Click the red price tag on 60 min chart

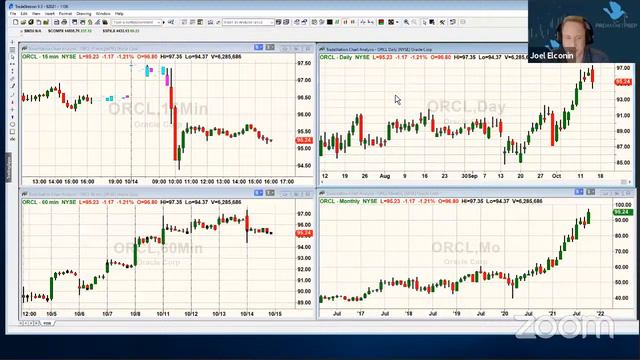coord(304,233)
